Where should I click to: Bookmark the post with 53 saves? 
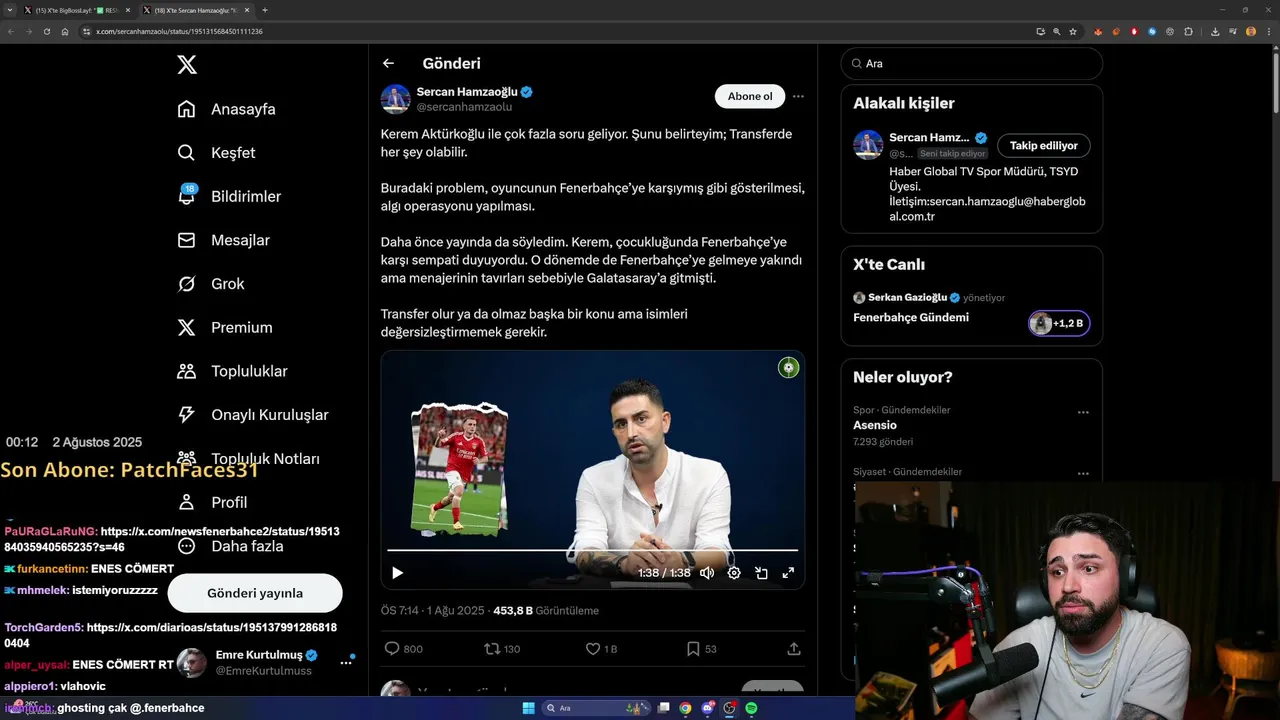[x=701, y=649]
